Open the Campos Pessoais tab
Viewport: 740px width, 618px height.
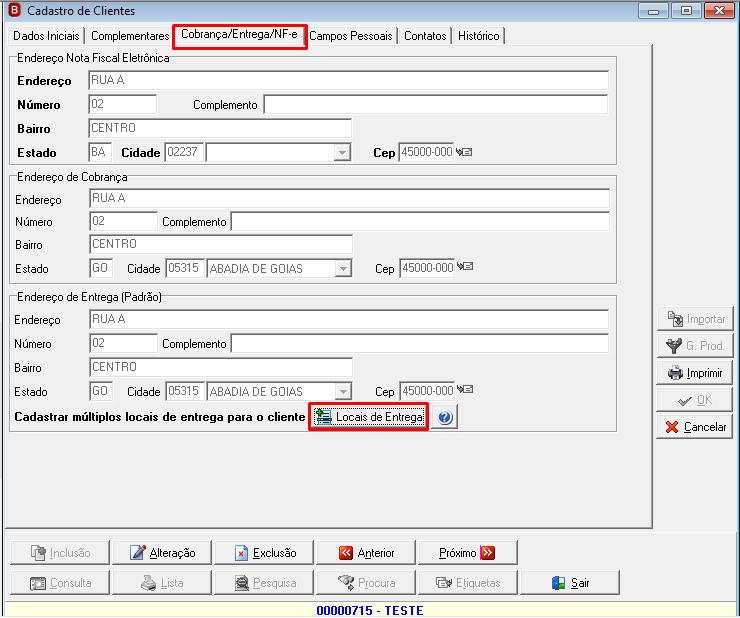point(351,36)
